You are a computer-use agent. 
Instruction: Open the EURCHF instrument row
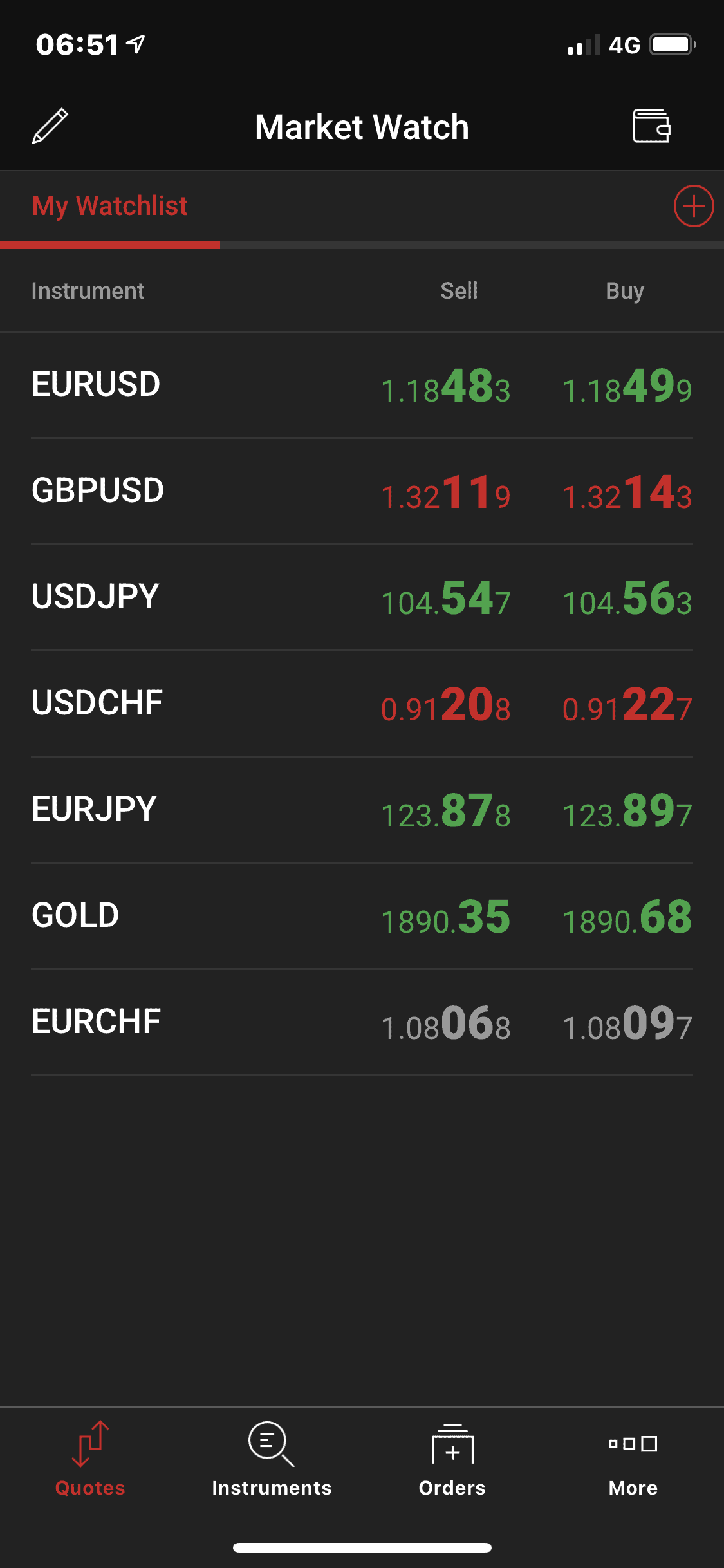click(97, 1022)
